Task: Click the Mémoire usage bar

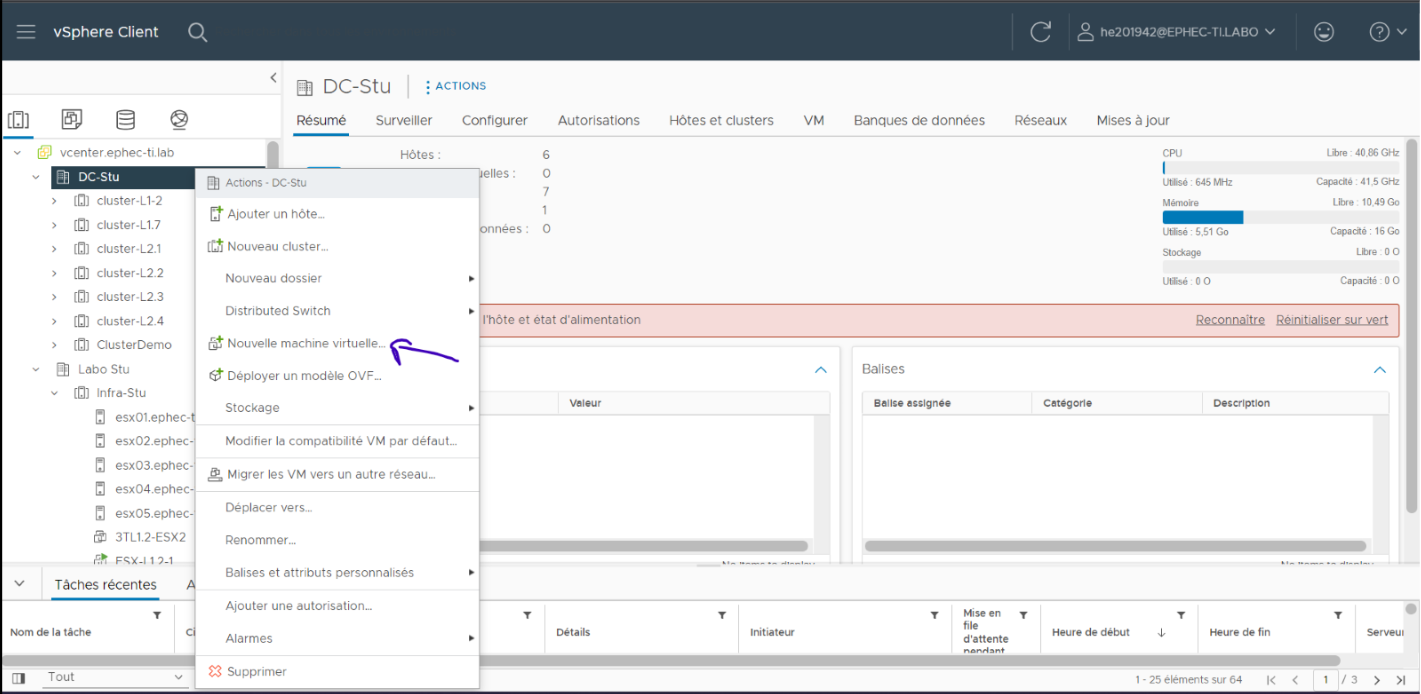Action: 1280,217
